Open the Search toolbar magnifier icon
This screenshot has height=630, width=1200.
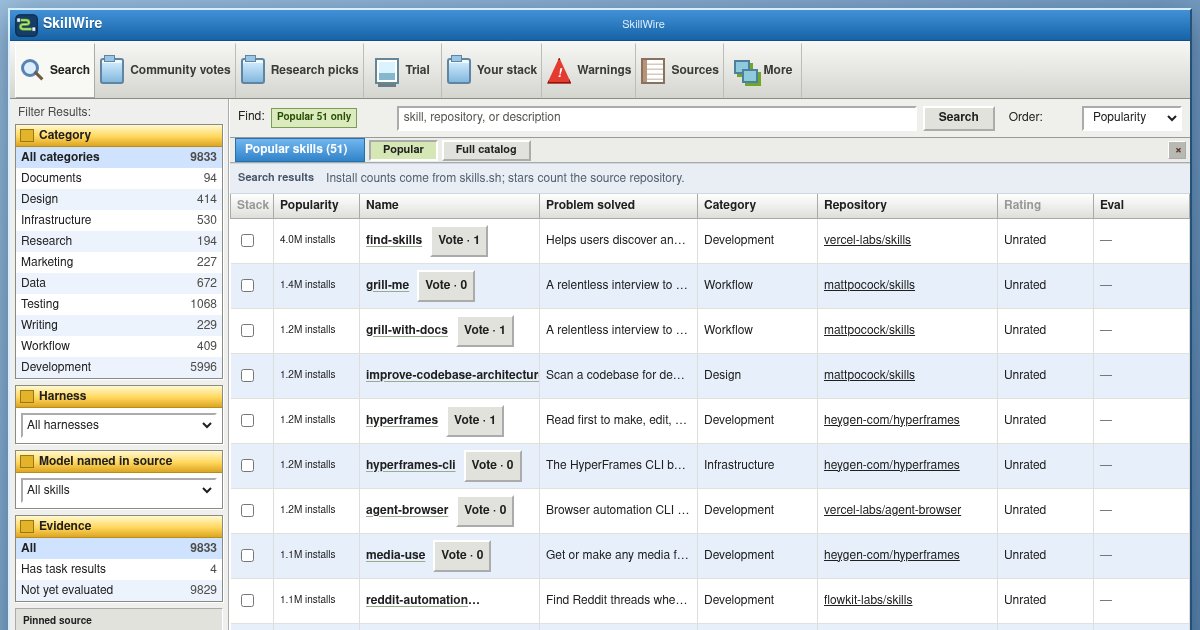pos(32,70)
